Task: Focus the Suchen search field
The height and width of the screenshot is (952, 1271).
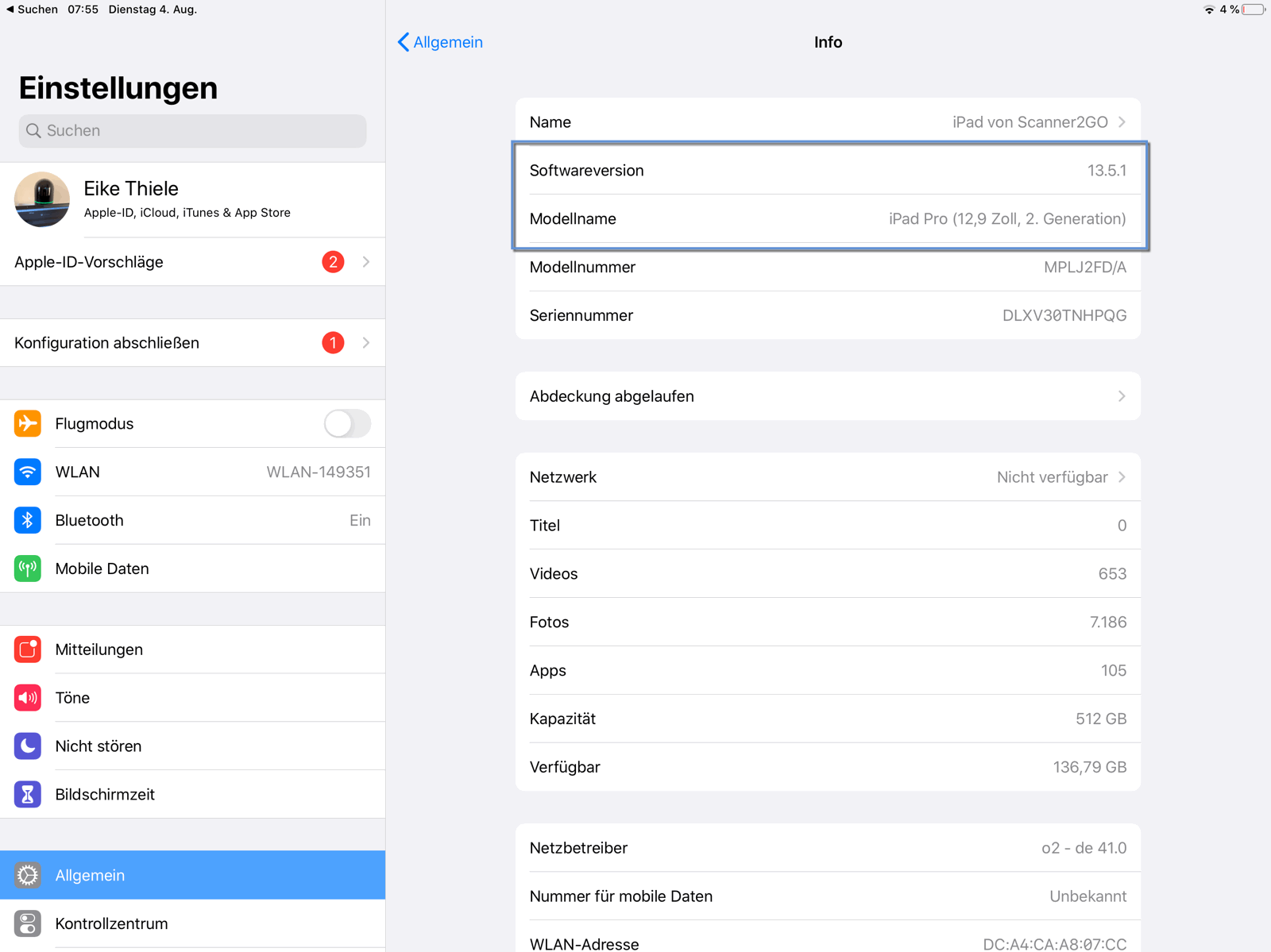Action: [192, 130]
